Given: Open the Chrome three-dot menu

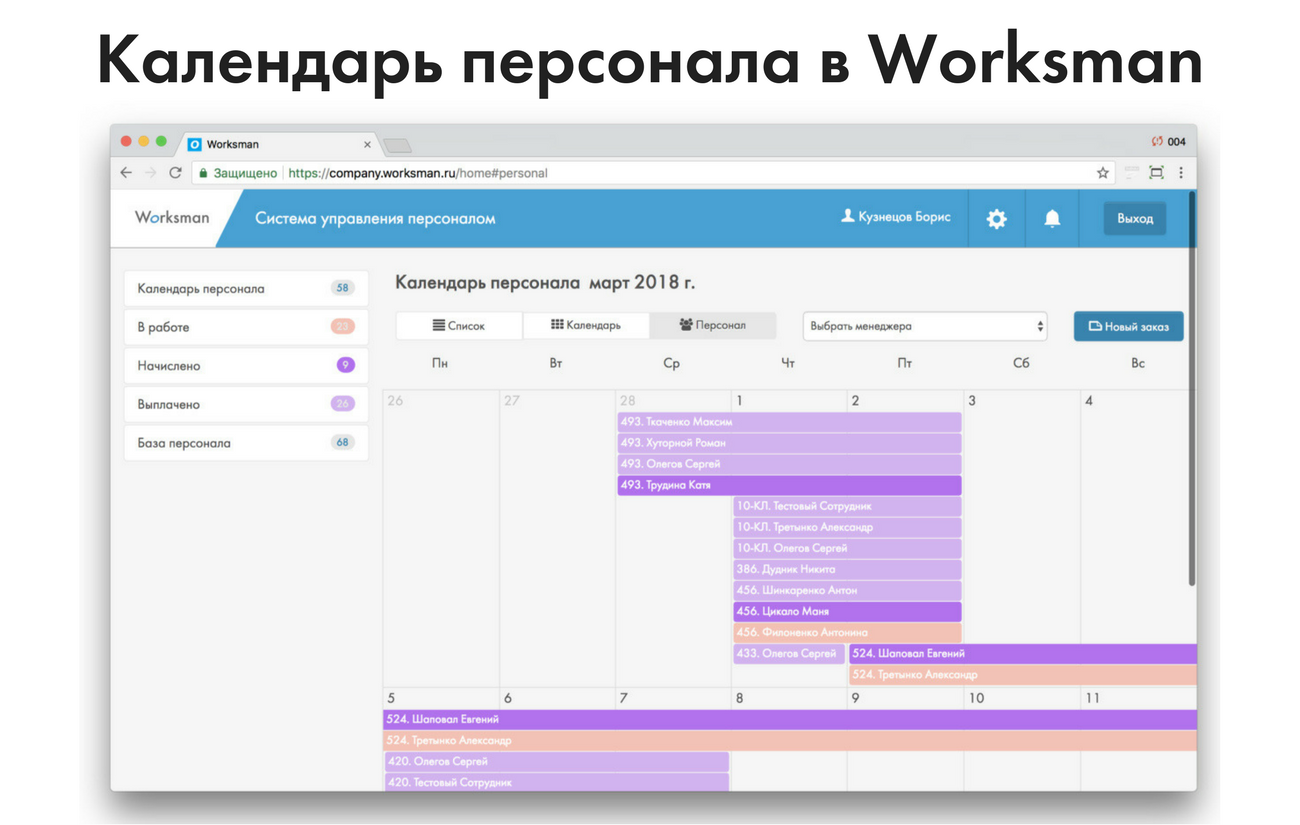Looking at the screenshot, I should 1181,173.
